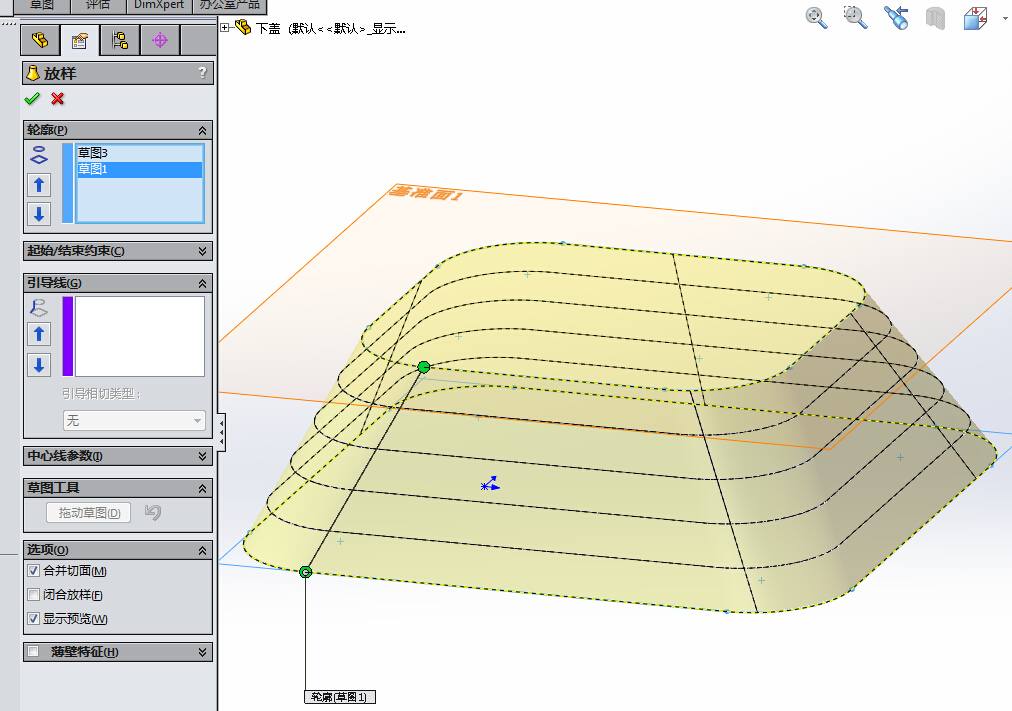Switch to the DimXpert tab

coord(159,5)
